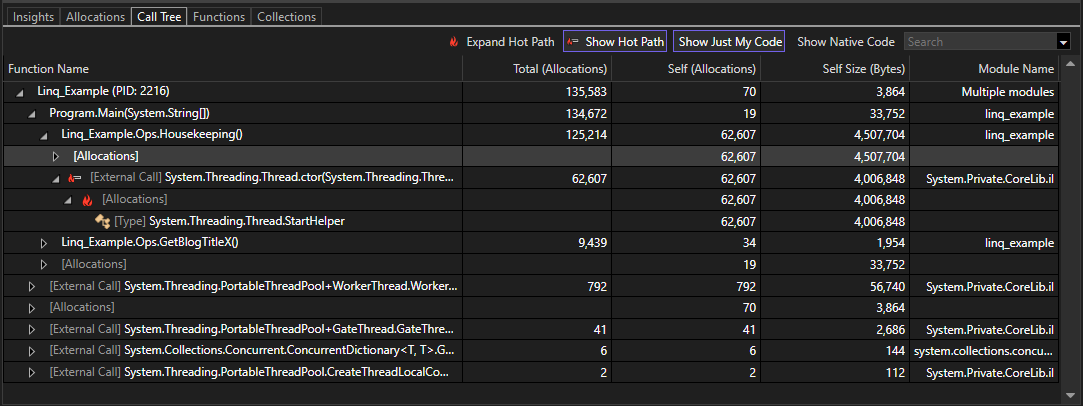The width and height of the screenshot is (1083, 406).
Task: Switch to the Functions tab
Action: [218, 17]
